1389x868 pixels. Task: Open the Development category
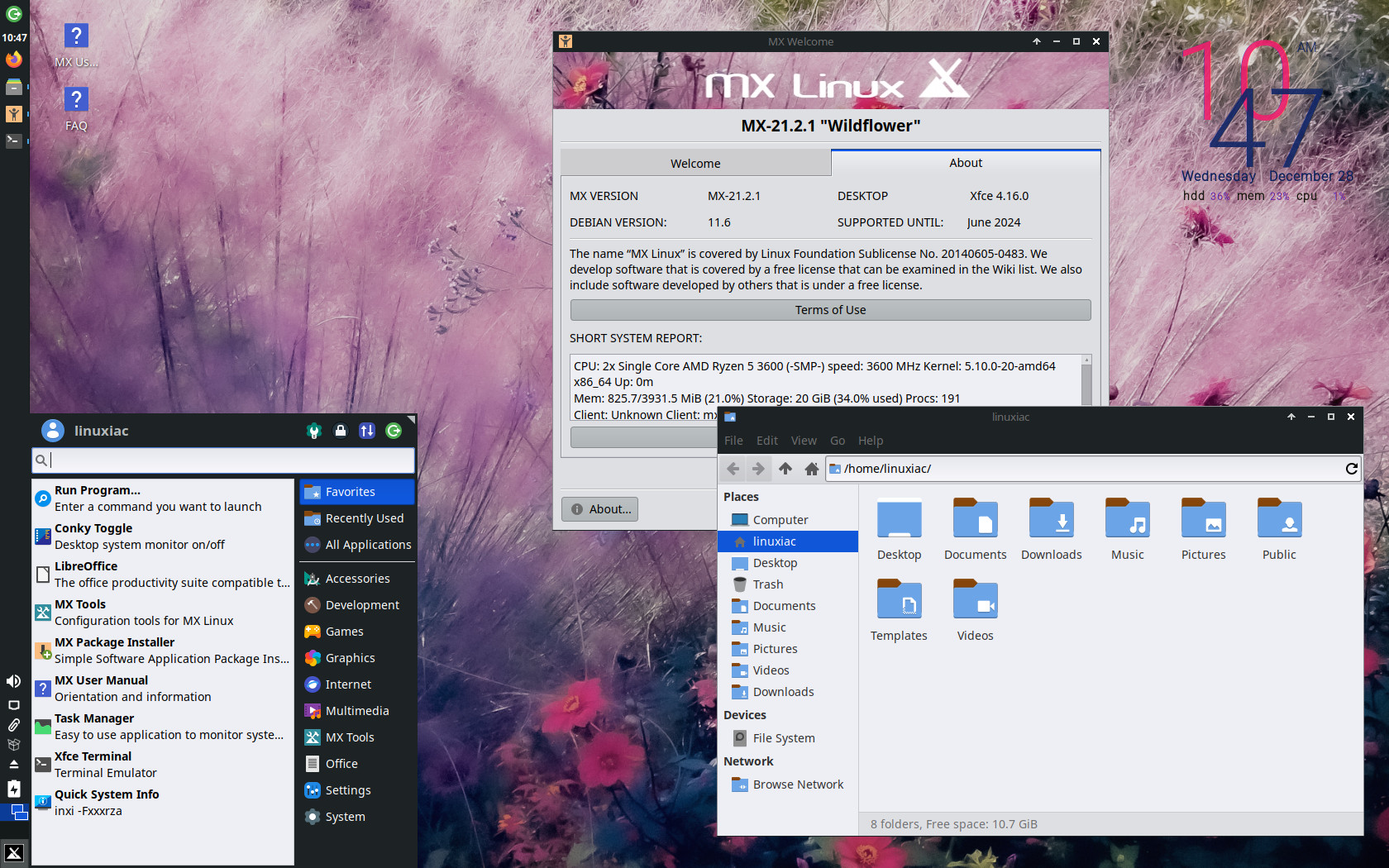point(357,605)
